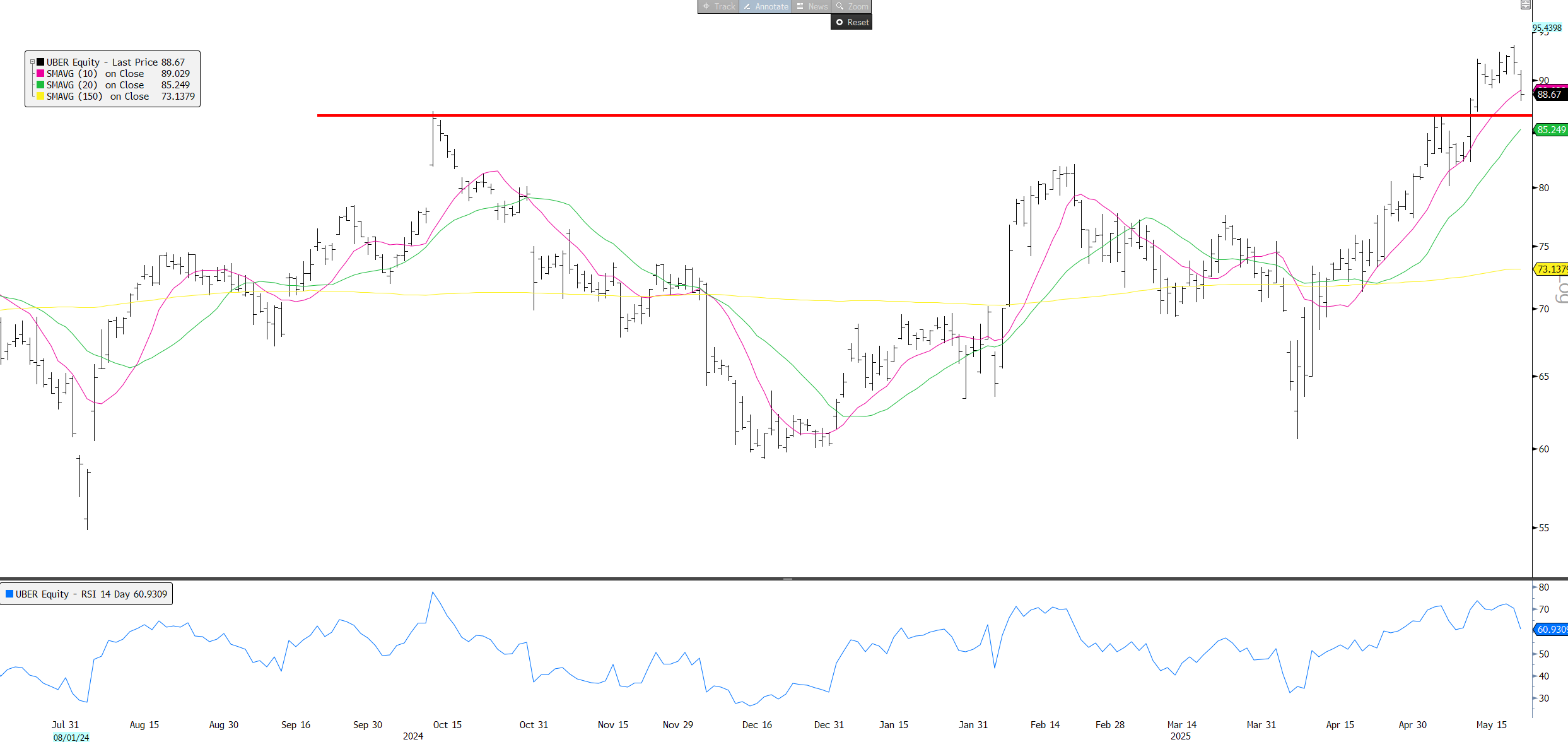Click the pink SMAVG (10) swatch
The image size is (1568, 742).
(40, 73)
